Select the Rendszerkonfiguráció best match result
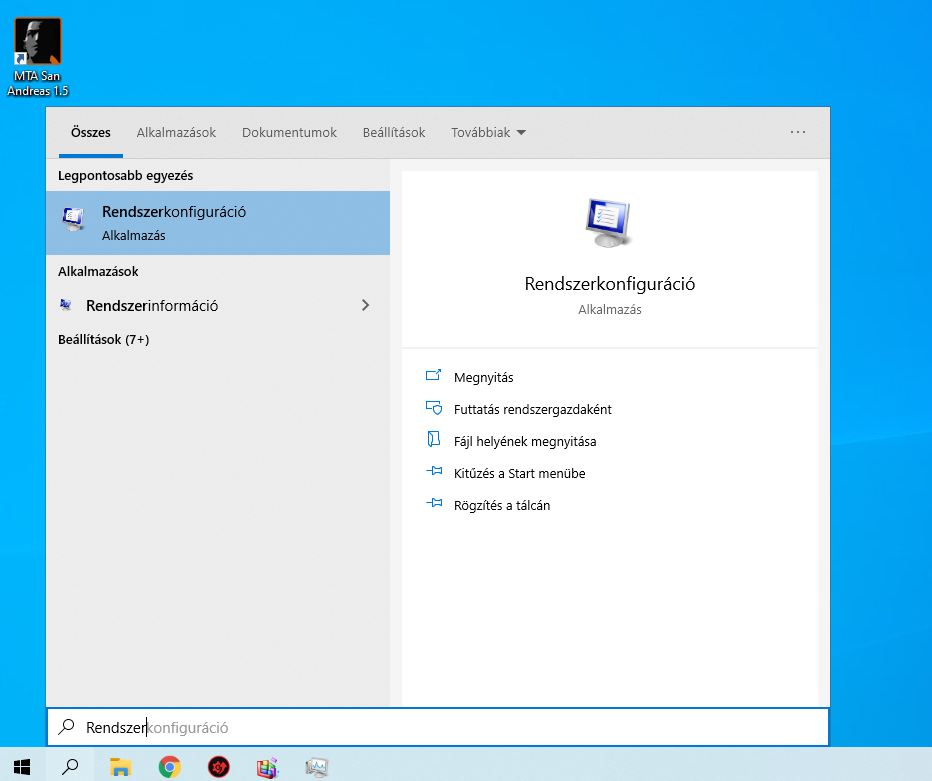The height and width of the screenshot is (781, 932). tap(218, 223)
